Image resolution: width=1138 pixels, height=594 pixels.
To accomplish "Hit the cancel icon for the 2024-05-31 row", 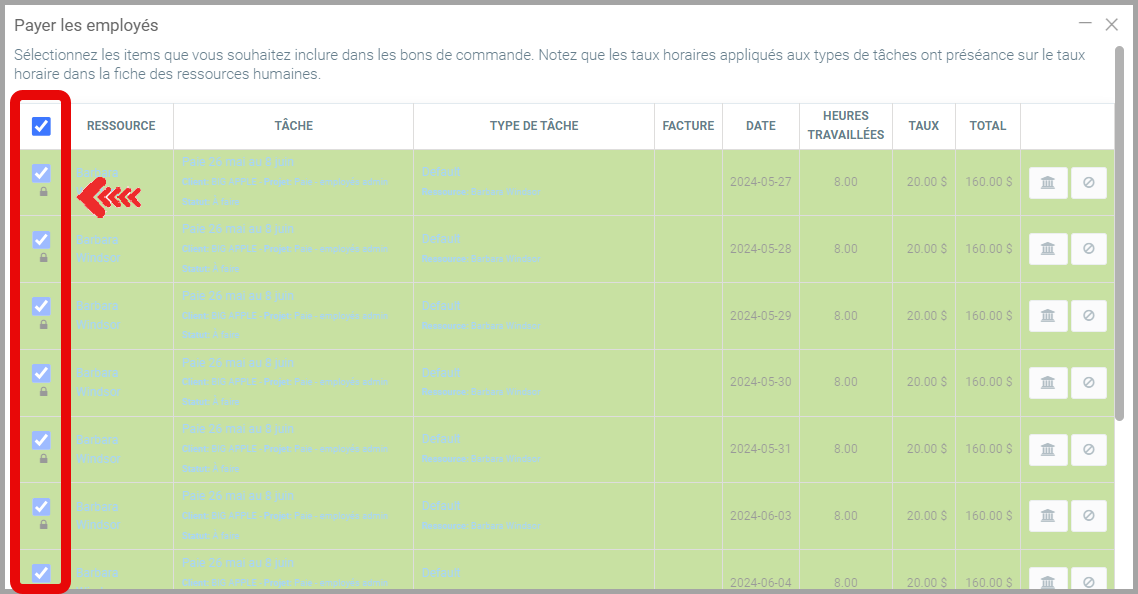I will 1088,449.
